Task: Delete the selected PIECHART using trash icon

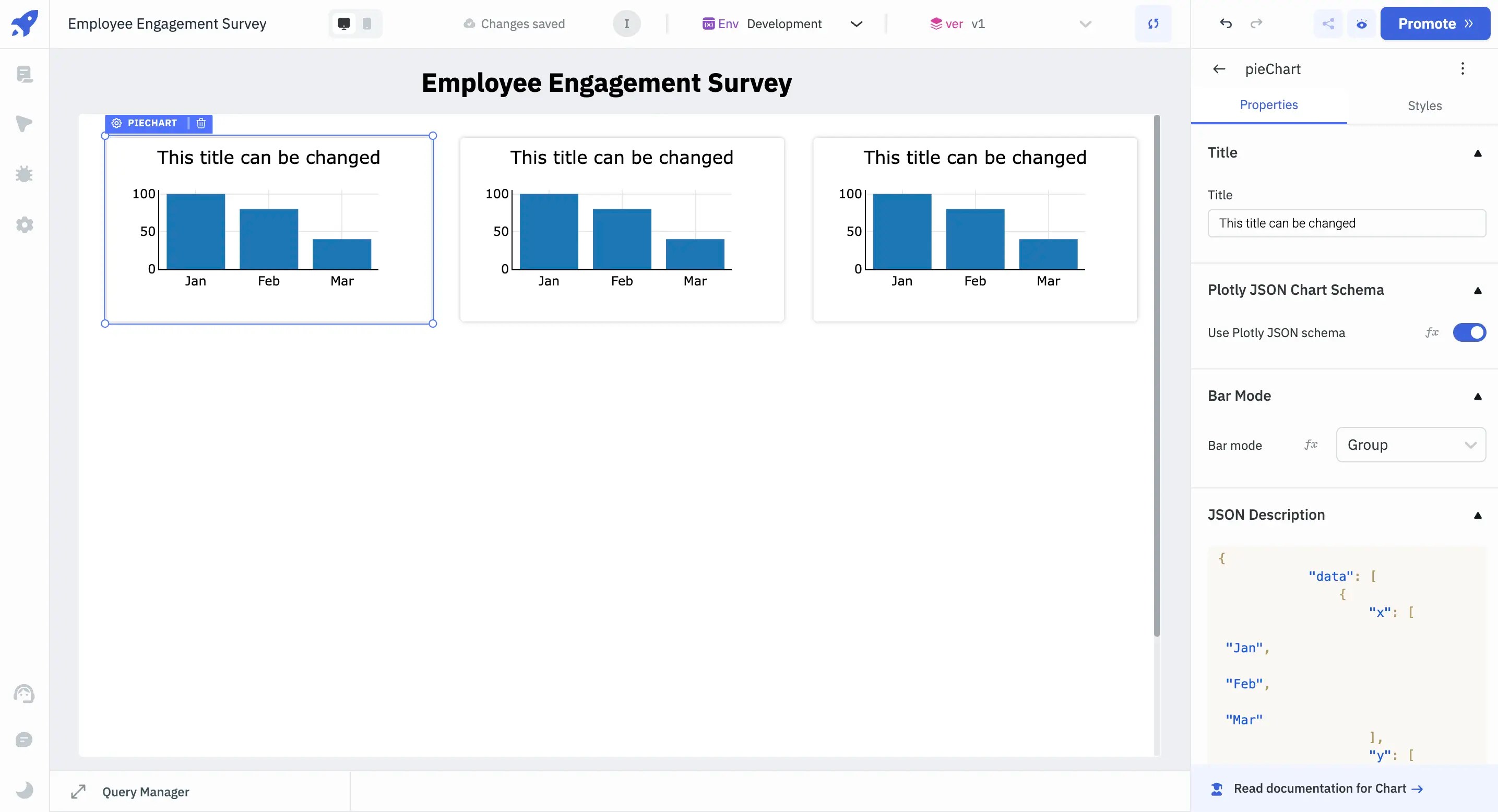Action: click(201, 123)
